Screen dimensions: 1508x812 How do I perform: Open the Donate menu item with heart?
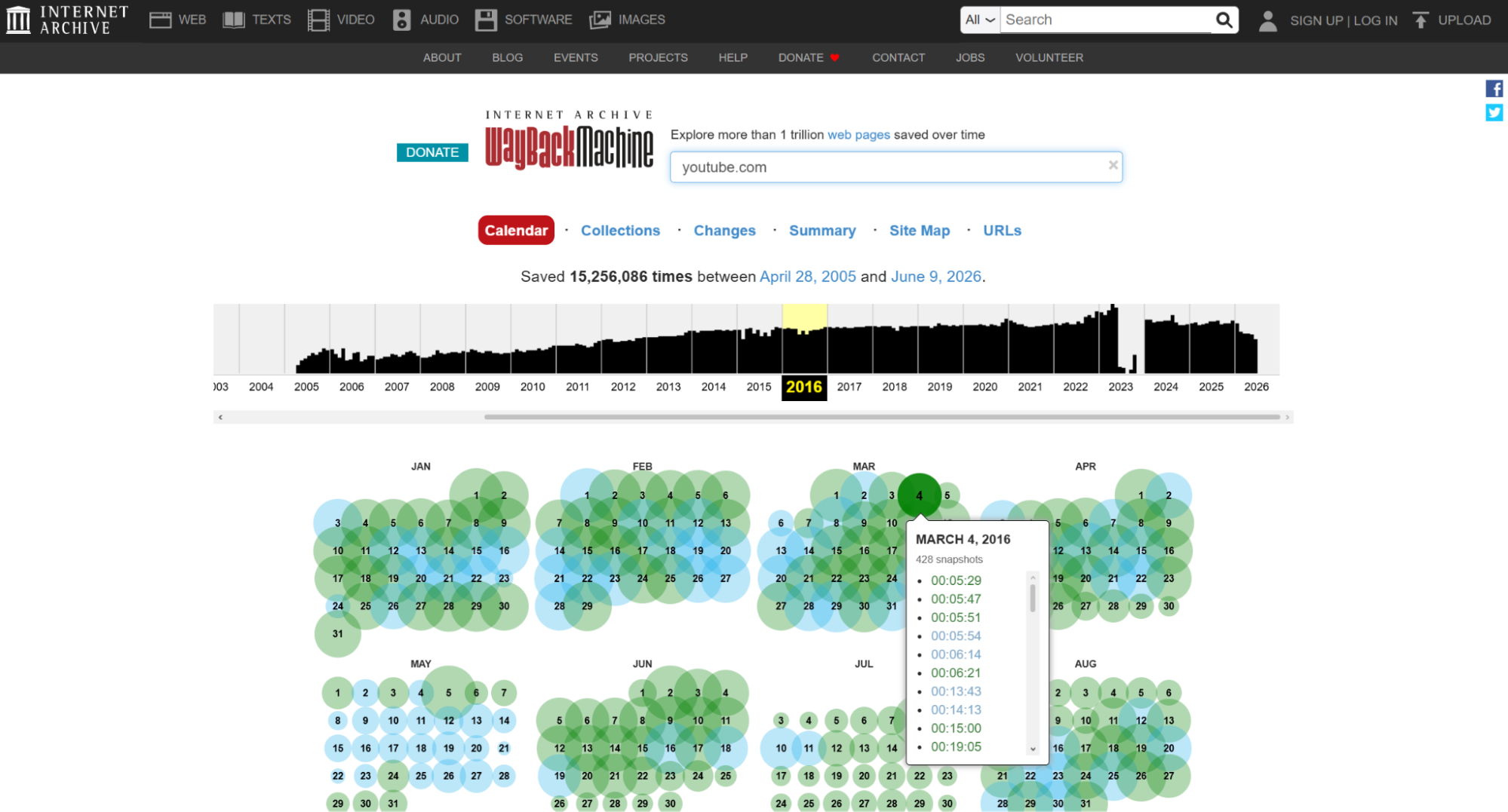click(x=809, y=57)
